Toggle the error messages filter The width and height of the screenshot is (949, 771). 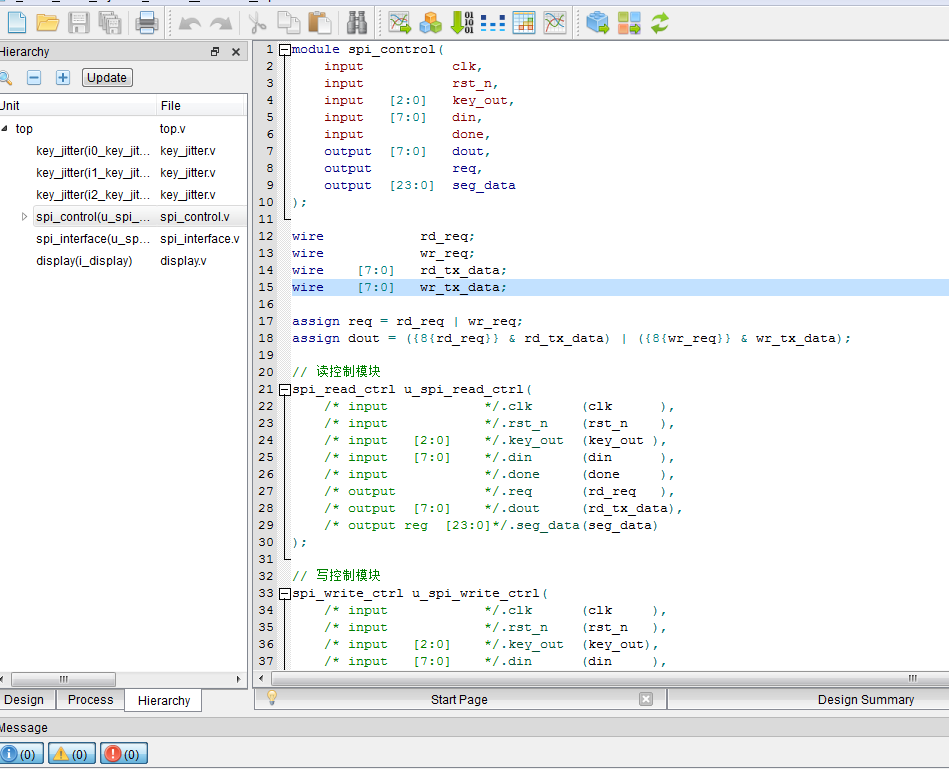124,754
